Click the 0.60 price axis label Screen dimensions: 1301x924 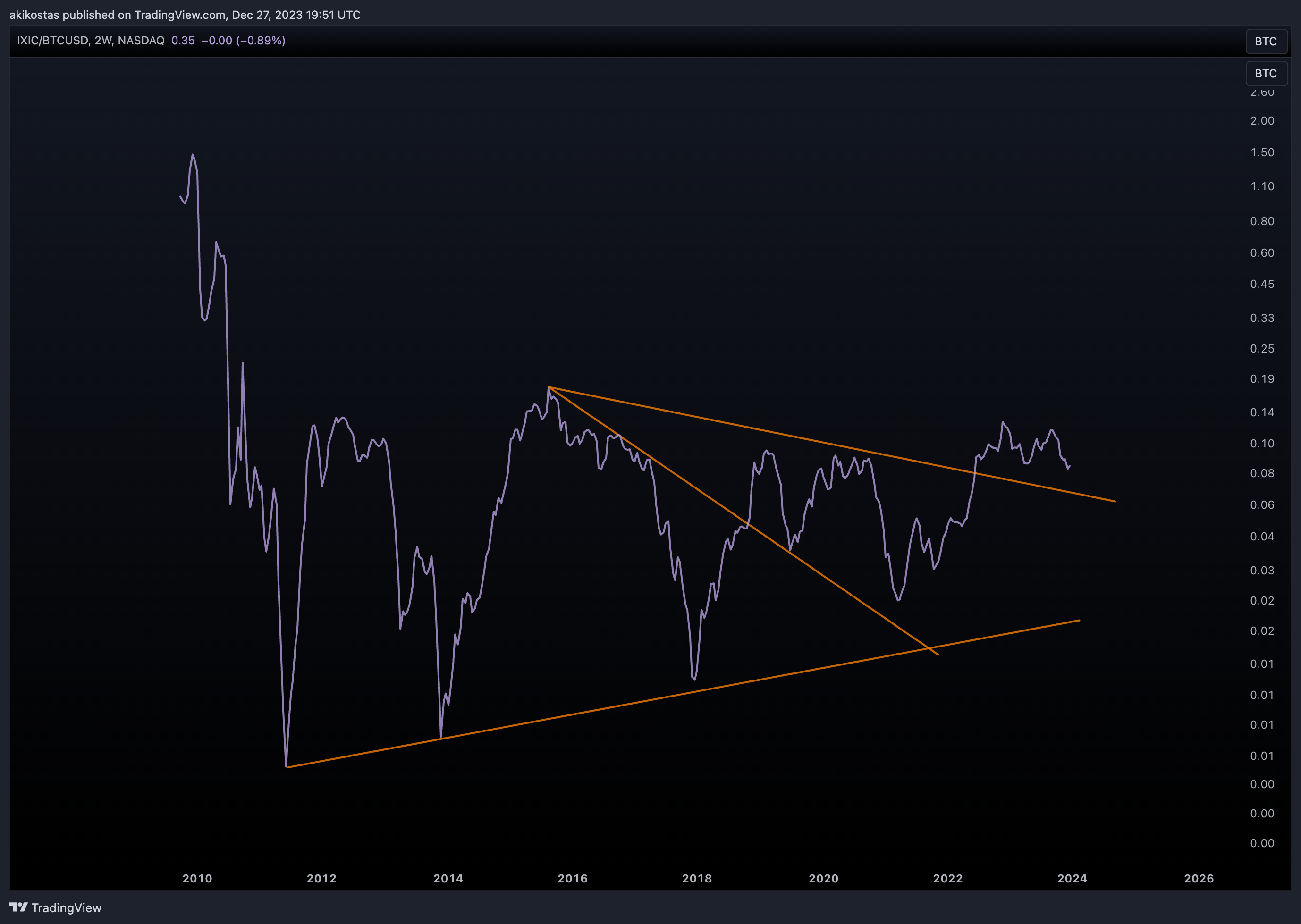(1262, 252)
